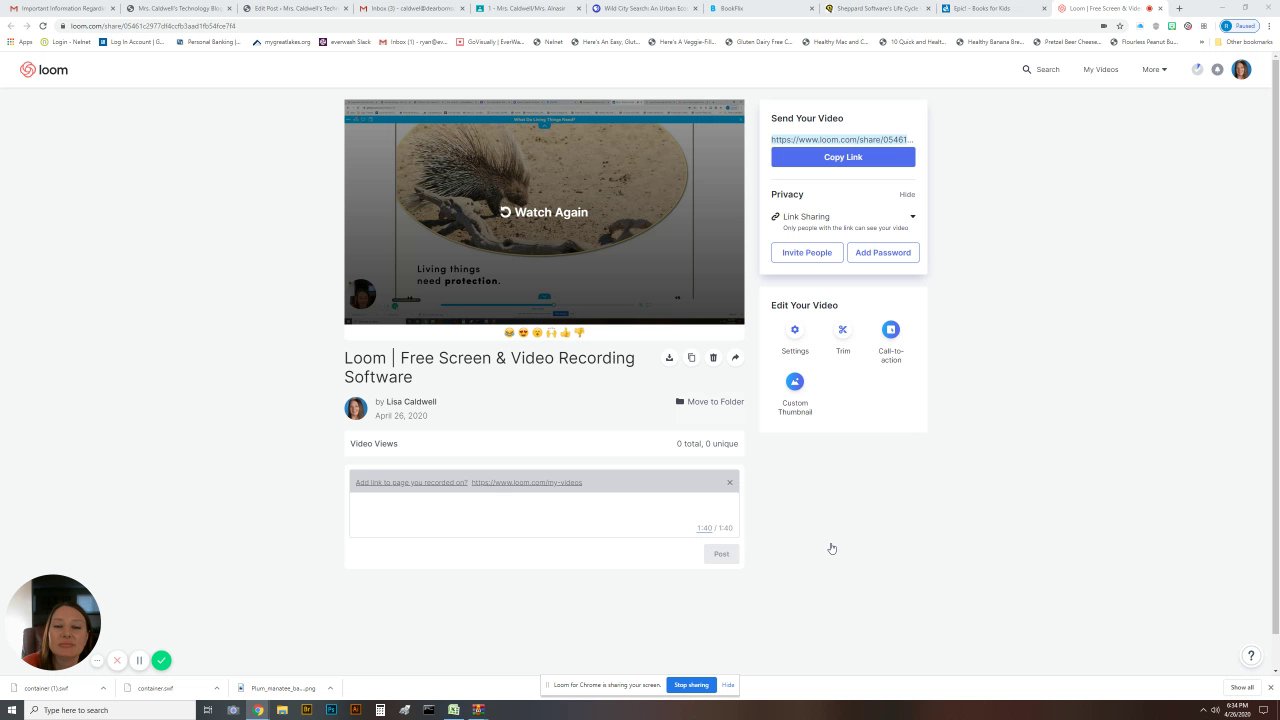Viewport: 1280px width, 720px height.
Task: React with the heart-eyes emoji
Action: click(523, 333)
